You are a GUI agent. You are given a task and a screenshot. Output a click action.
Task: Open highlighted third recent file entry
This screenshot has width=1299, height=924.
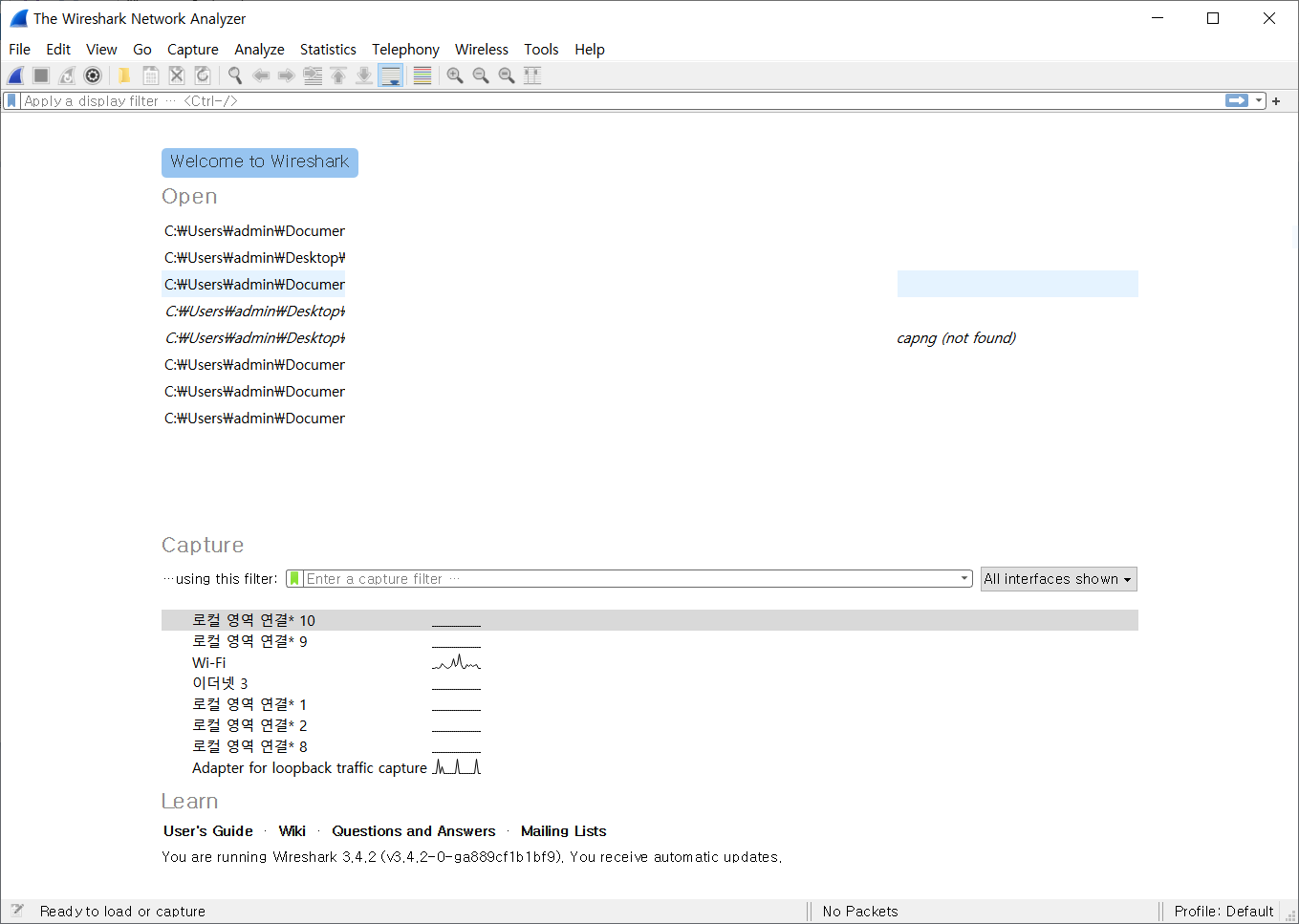pos(650,284)
